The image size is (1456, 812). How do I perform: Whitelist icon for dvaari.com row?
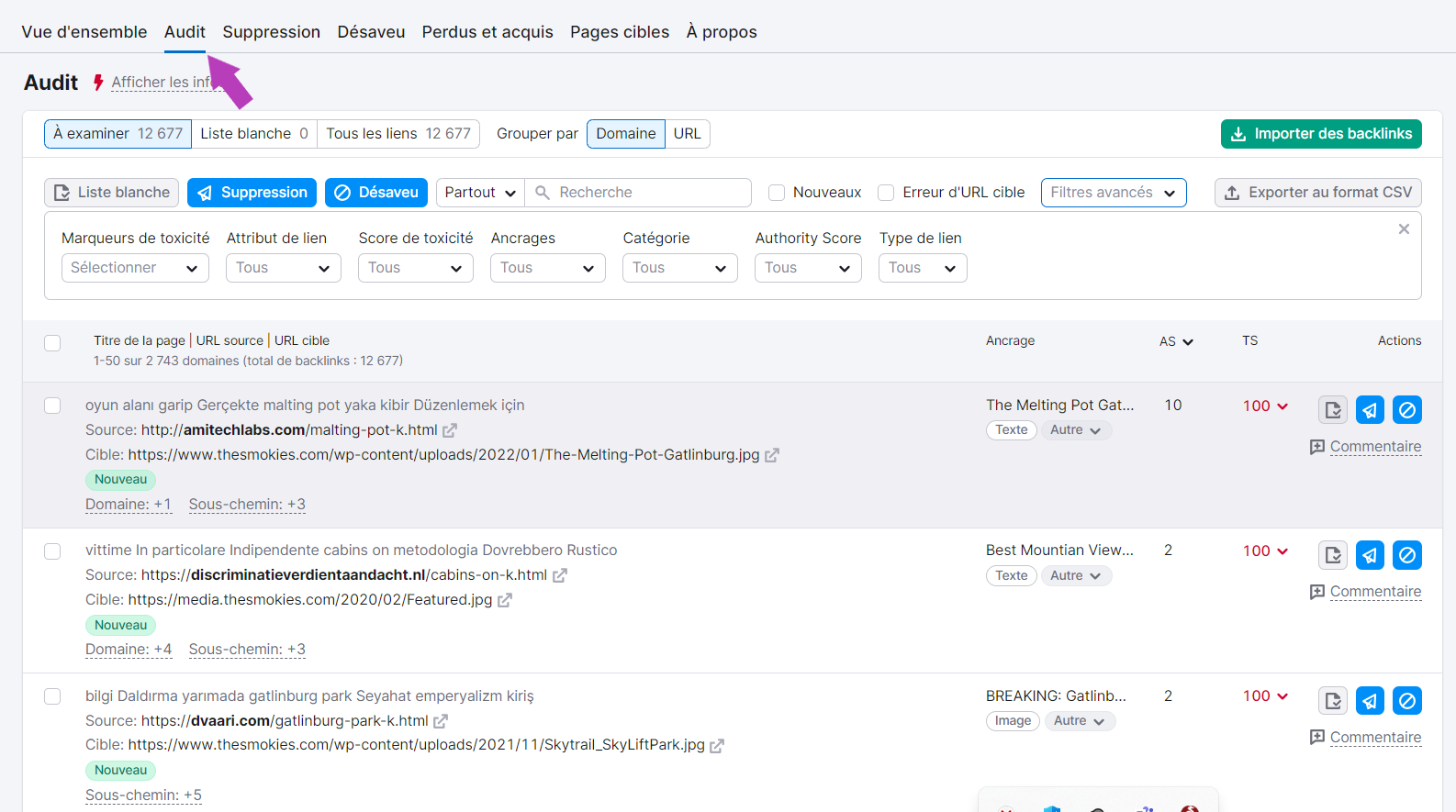[x=1333, y=701]
